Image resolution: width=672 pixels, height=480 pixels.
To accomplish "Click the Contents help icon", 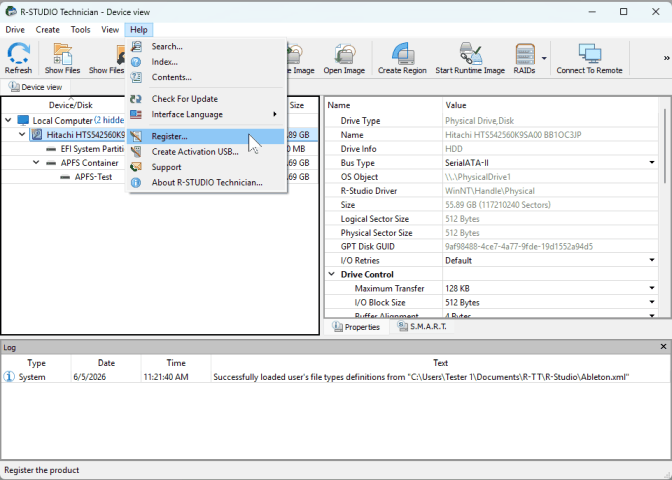I will pyautogui.click(x=136, y=77).
